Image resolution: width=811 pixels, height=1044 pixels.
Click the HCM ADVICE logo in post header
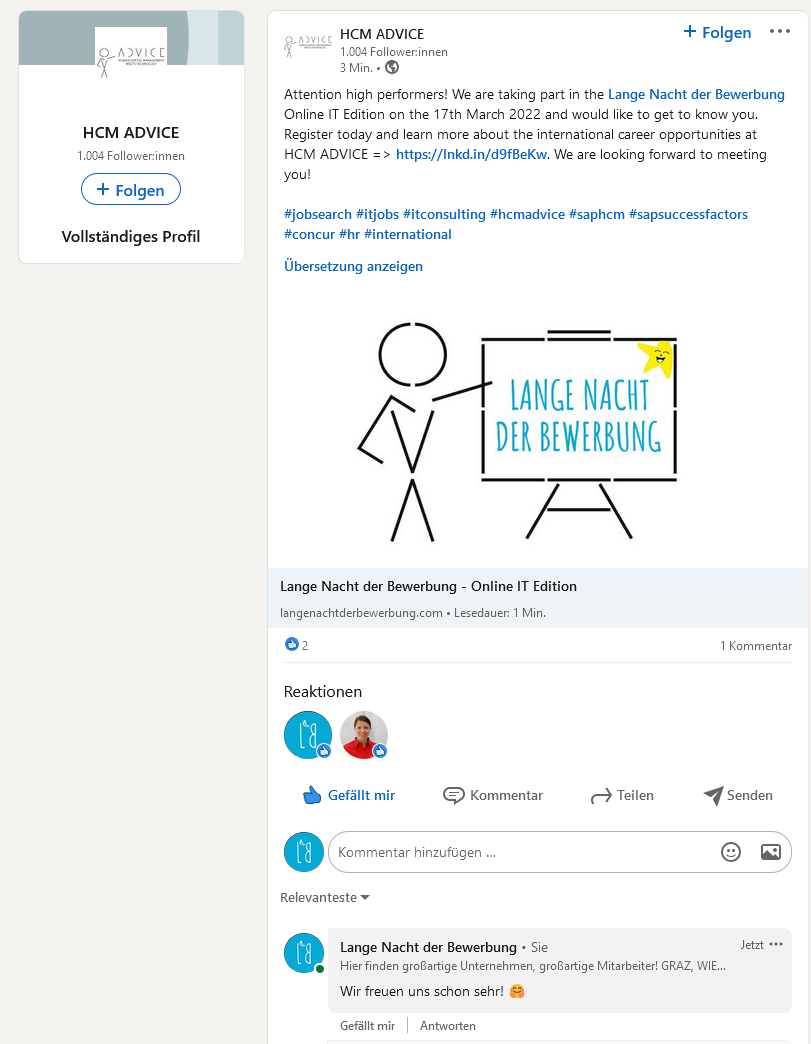coord(308,45)
